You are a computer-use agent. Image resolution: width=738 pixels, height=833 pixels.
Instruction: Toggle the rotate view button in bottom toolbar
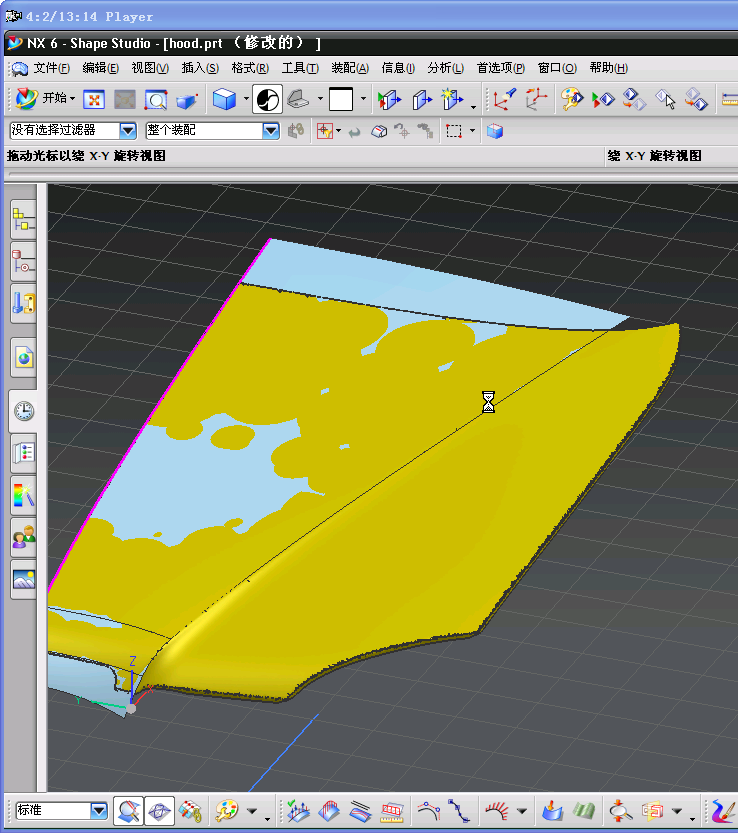pos(159,810)
